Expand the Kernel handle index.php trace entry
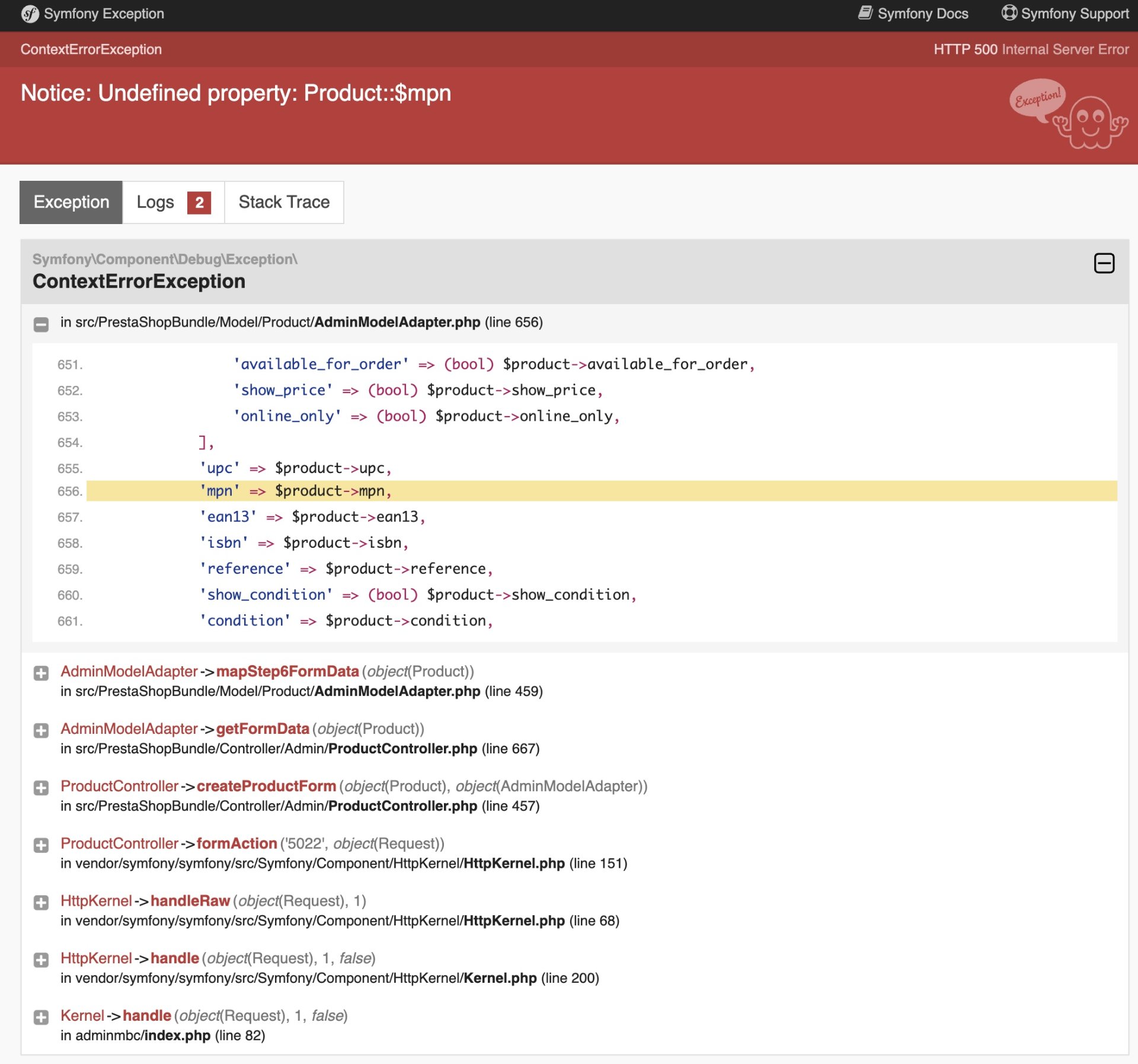The image size is (1138, 1064). coord(41,1017)
